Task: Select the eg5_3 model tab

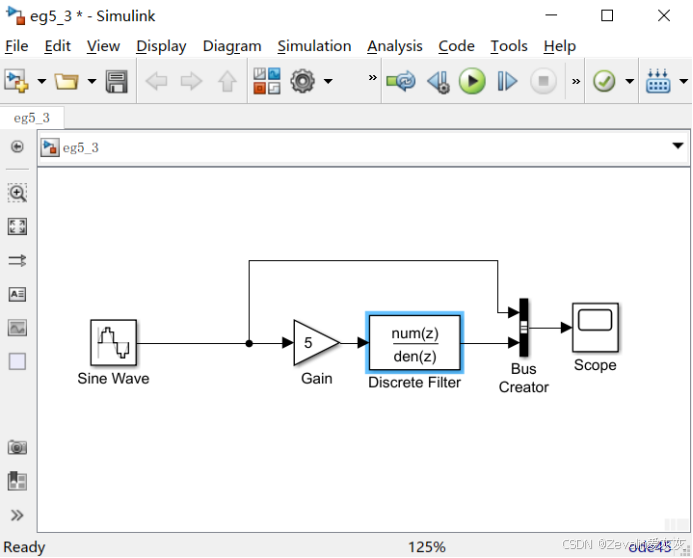Action: click(x=32, y=118)
